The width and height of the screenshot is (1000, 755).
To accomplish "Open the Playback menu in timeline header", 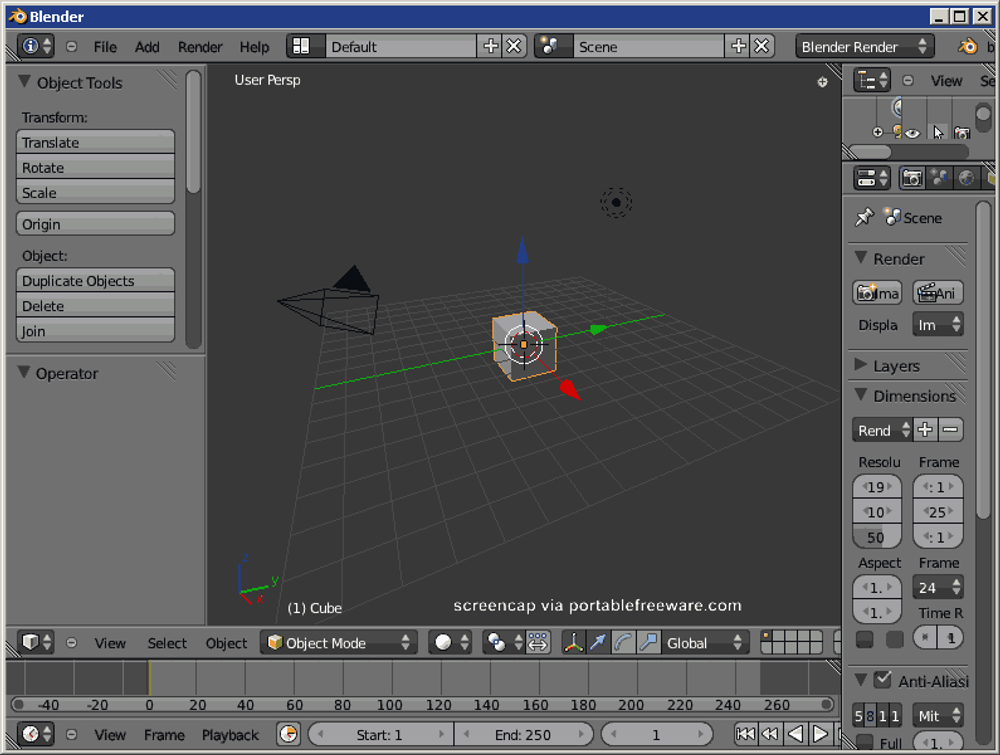I will click(x=230, y=735).
